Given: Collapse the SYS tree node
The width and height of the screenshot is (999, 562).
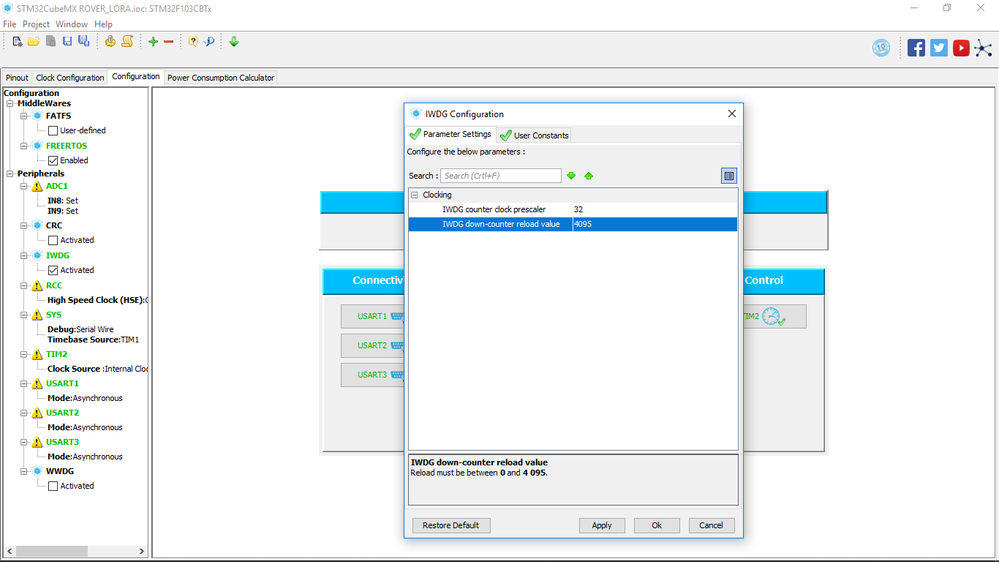Looking at the screenshot, I should pyautogui.click(x=24, y=315).
